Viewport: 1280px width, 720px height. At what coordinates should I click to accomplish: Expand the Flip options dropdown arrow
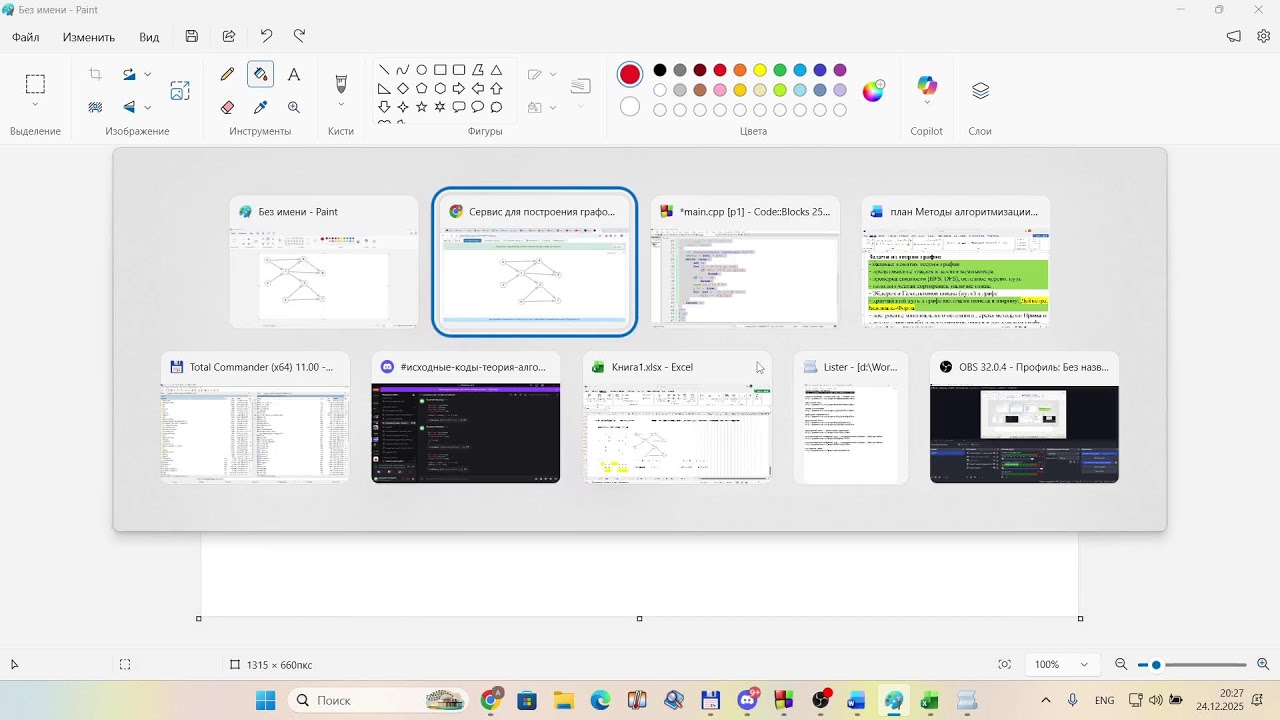[x=148, y=107]
